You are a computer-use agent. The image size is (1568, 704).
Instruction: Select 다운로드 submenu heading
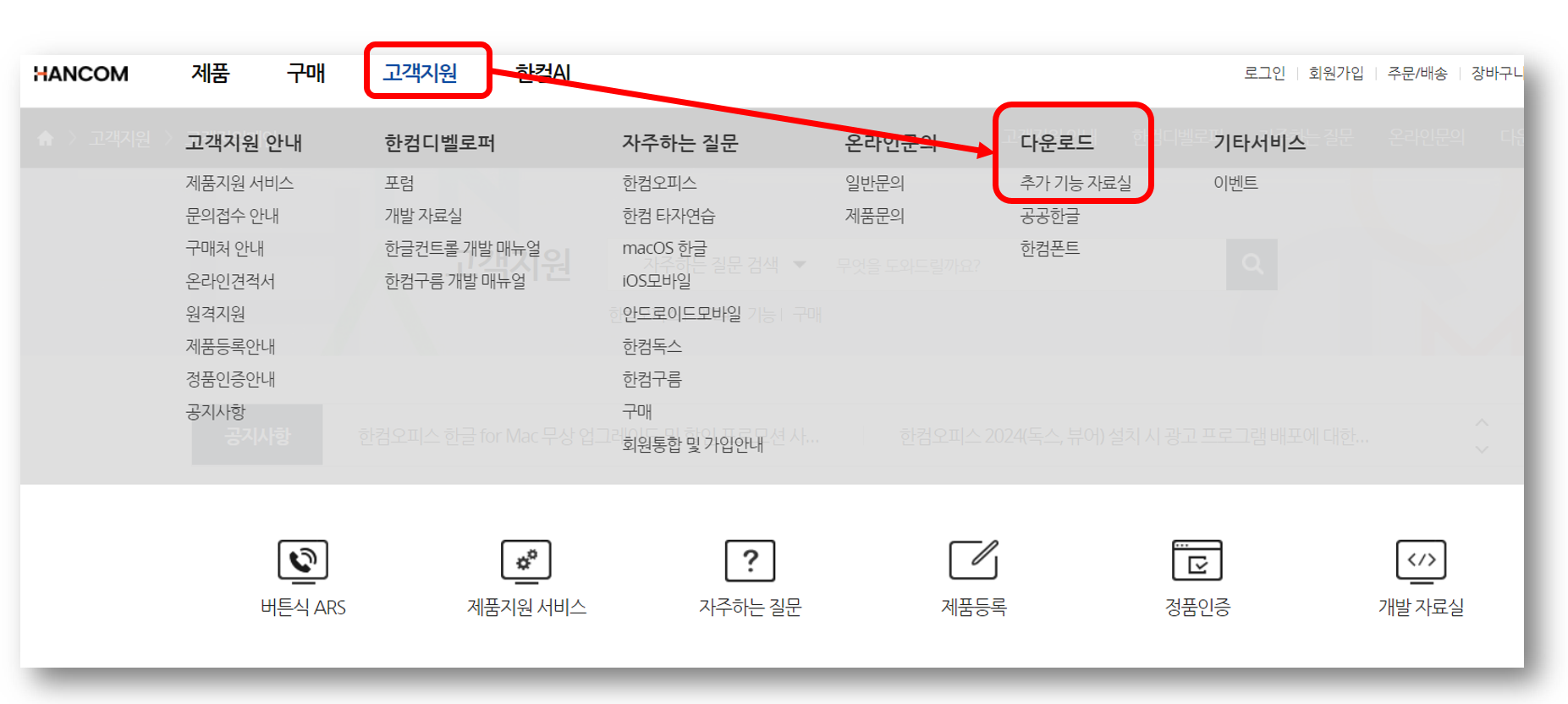[1057, 143]
